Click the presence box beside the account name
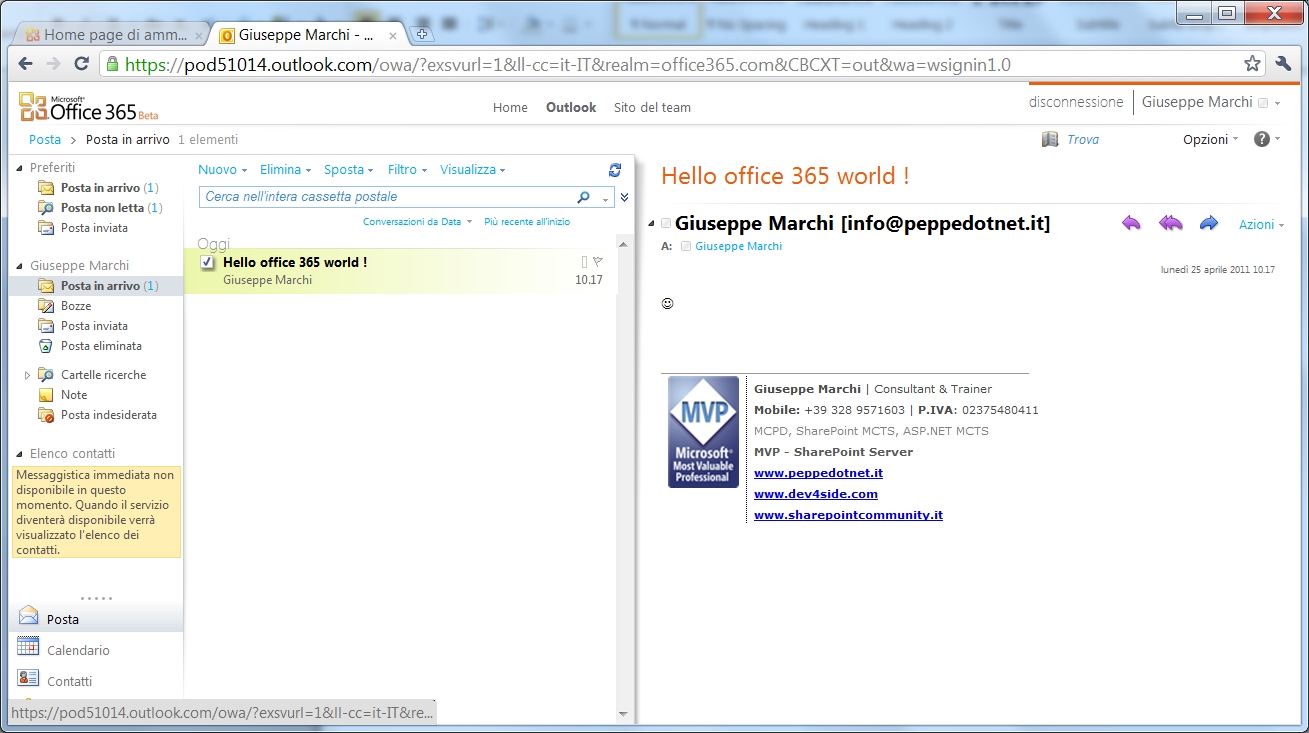1309x733 pixels. (1263, 103)
